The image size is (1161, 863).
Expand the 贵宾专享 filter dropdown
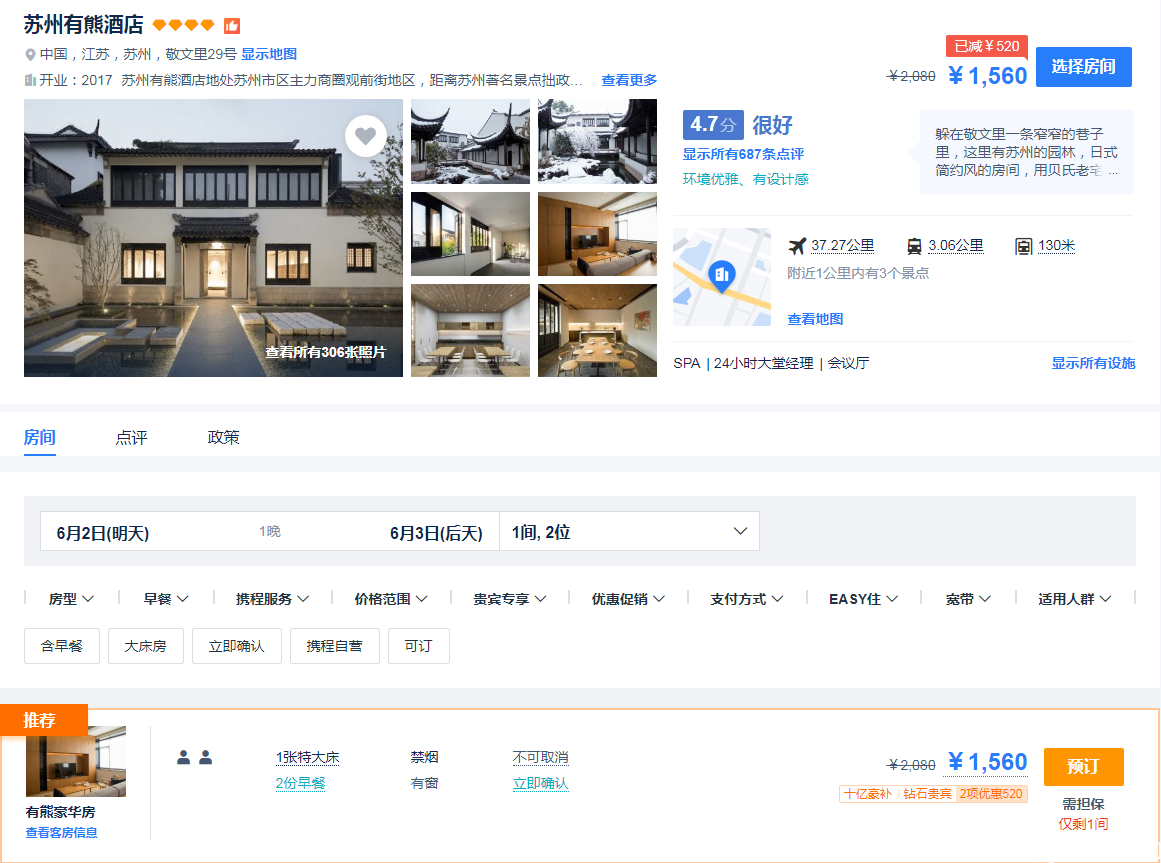pyautogui.click(x=510, y=599)
